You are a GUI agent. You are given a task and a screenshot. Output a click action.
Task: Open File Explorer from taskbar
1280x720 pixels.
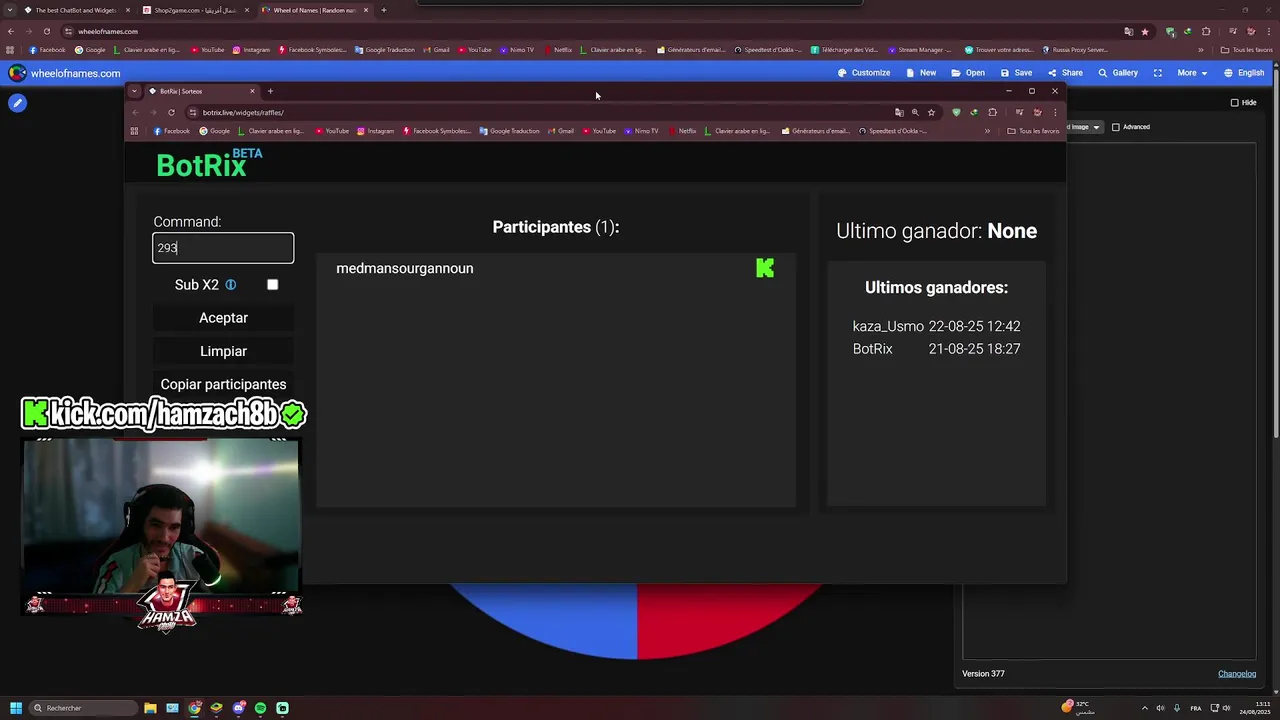tap(151, 708)
